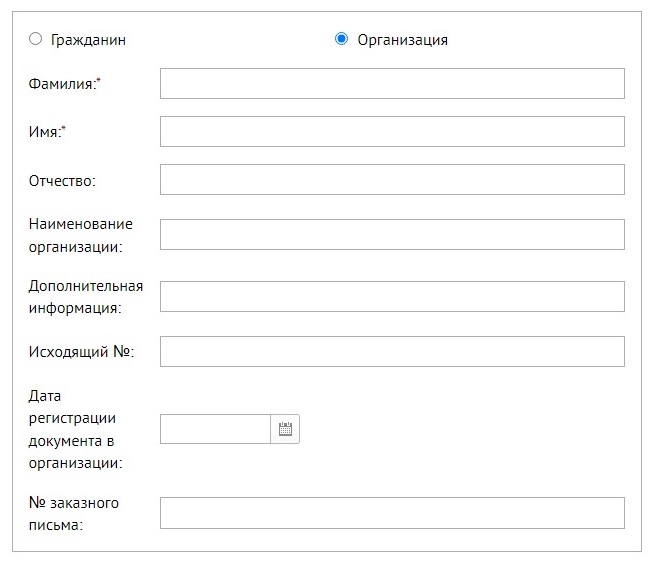Click the Отчество label text
The height and width of the screenshot is (562, 655).
pyautogui.click(x=61, y=181)
